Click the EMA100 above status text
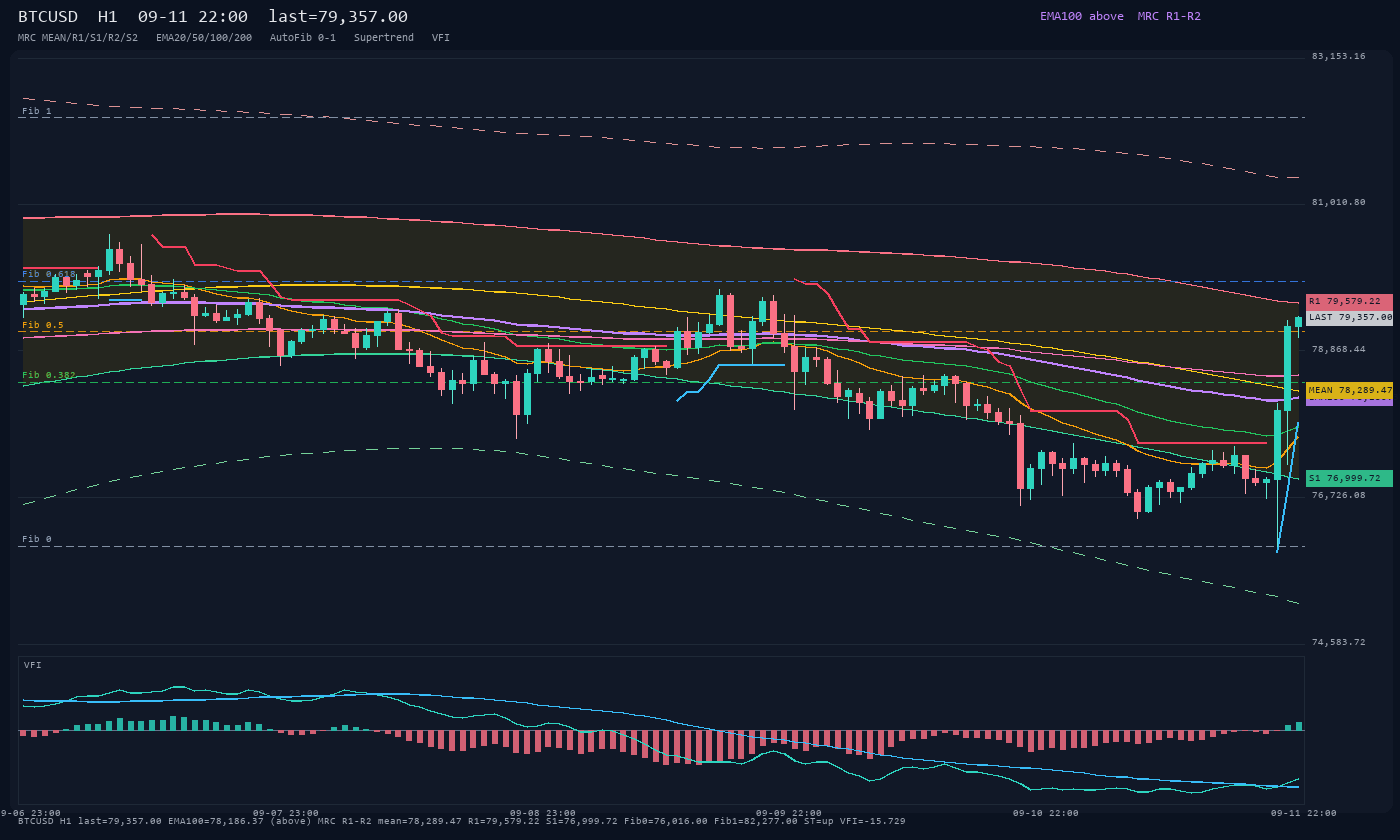1400x840 pixels. pyautogui.click(x=1082, y=16)
